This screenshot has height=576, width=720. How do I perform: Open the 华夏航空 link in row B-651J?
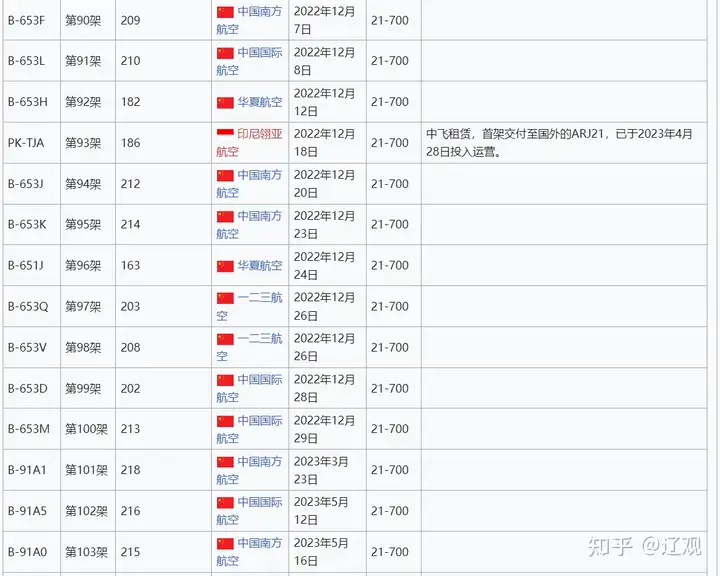click(x=259, y=265)
